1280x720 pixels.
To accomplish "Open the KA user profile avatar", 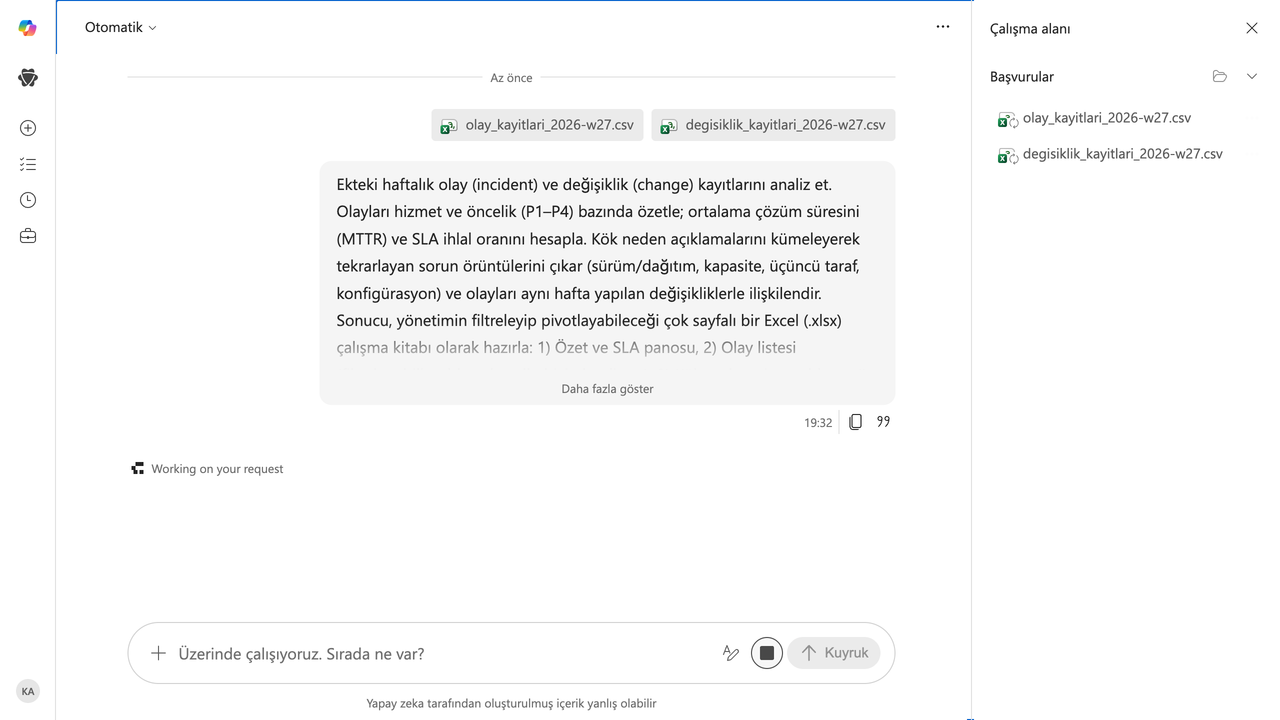I will pos(28,691).
